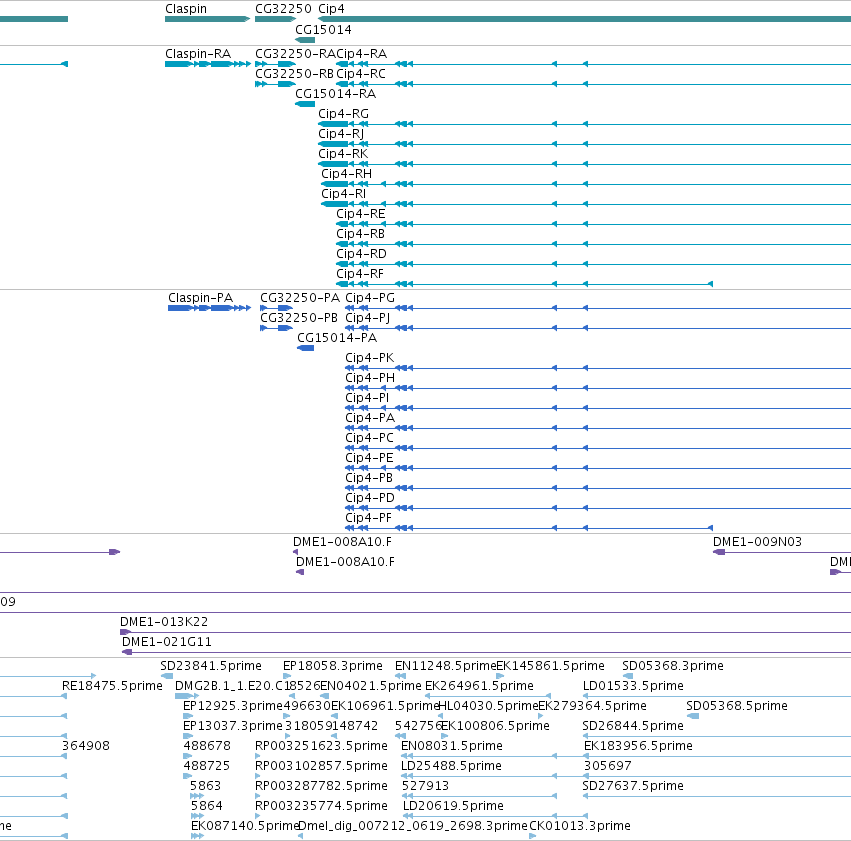The width and height of the screenshot is (851, 841).
Task: Select the EK279364.5prime EST label
Action: click(x=592, y=706)
